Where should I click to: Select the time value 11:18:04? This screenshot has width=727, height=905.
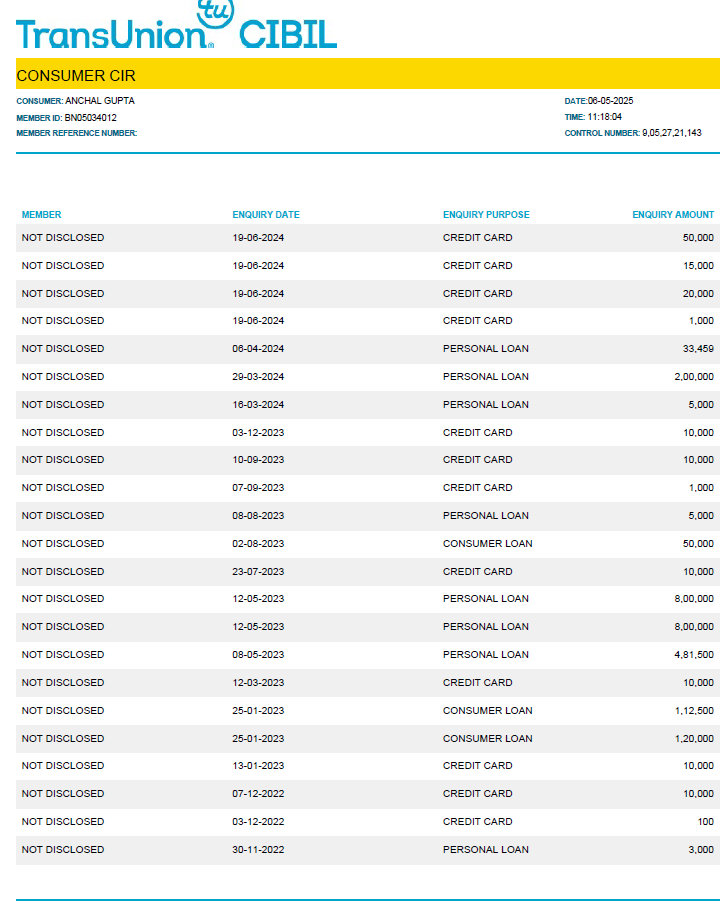pos(604,117)
